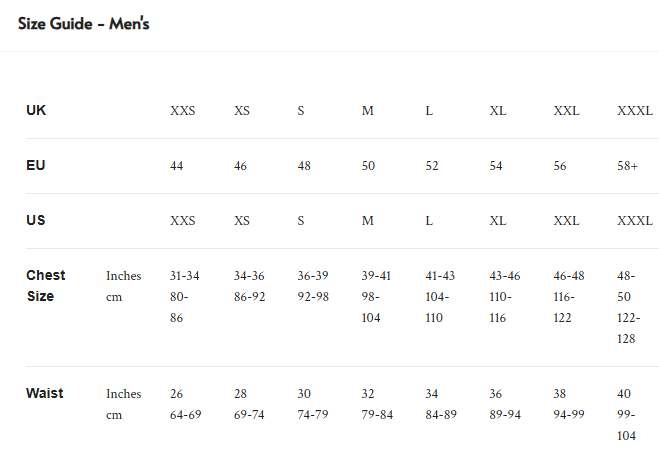Screen dimensions: 659x461
Task: Select the UK row label
Action: pyautogui.click(x=36, y=110)
